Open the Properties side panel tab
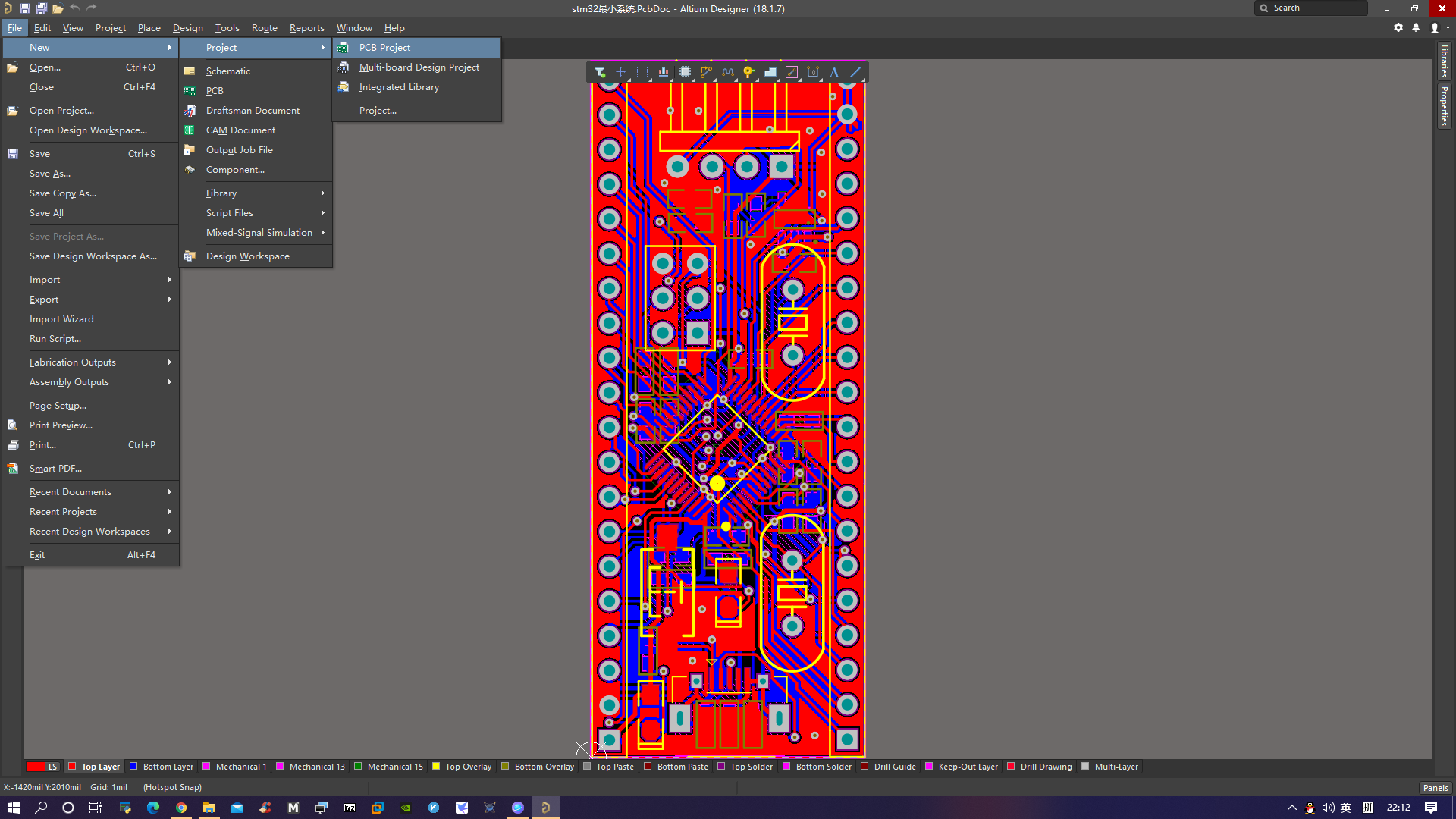Viewport: 1456px width, 819px height. tap(1444, 106)
